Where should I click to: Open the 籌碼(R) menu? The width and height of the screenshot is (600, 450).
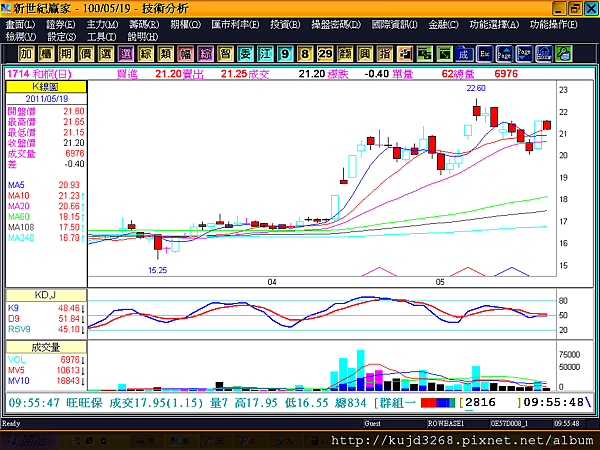[144, 24]
